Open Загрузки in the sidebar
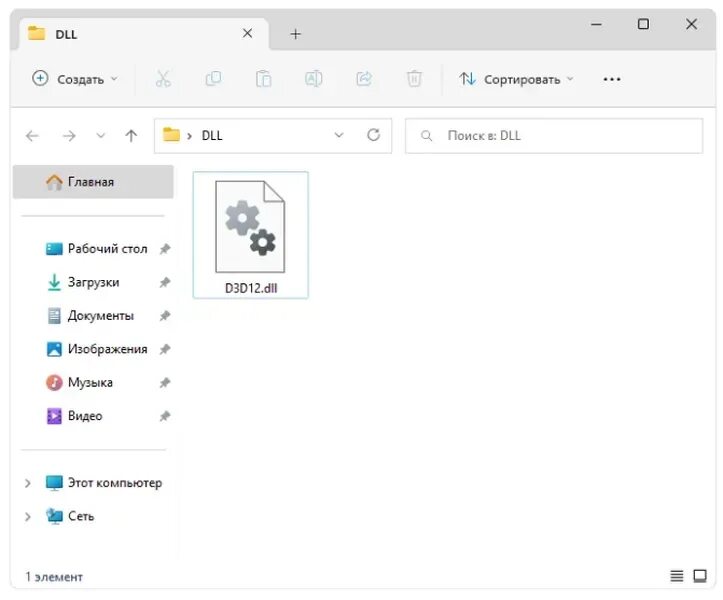This screenshot has width=723, height=600. click(83, 282)
